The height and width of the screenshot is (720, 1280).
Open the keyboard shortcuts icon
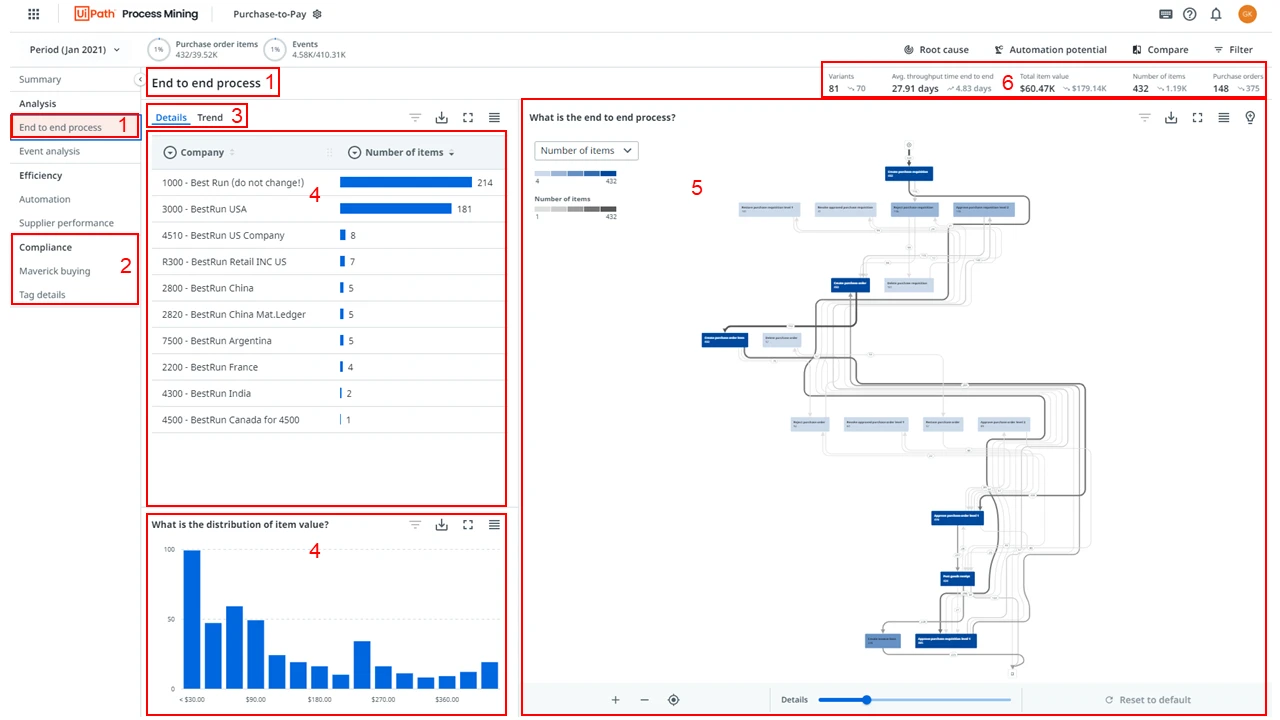tap(1166, 14)
